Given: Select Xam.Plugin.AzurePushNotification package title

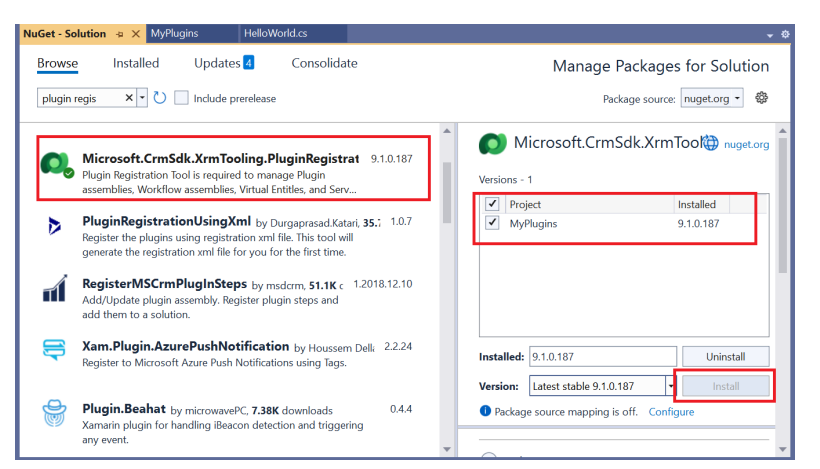Looking at the screenshot, I should (186, 346).
